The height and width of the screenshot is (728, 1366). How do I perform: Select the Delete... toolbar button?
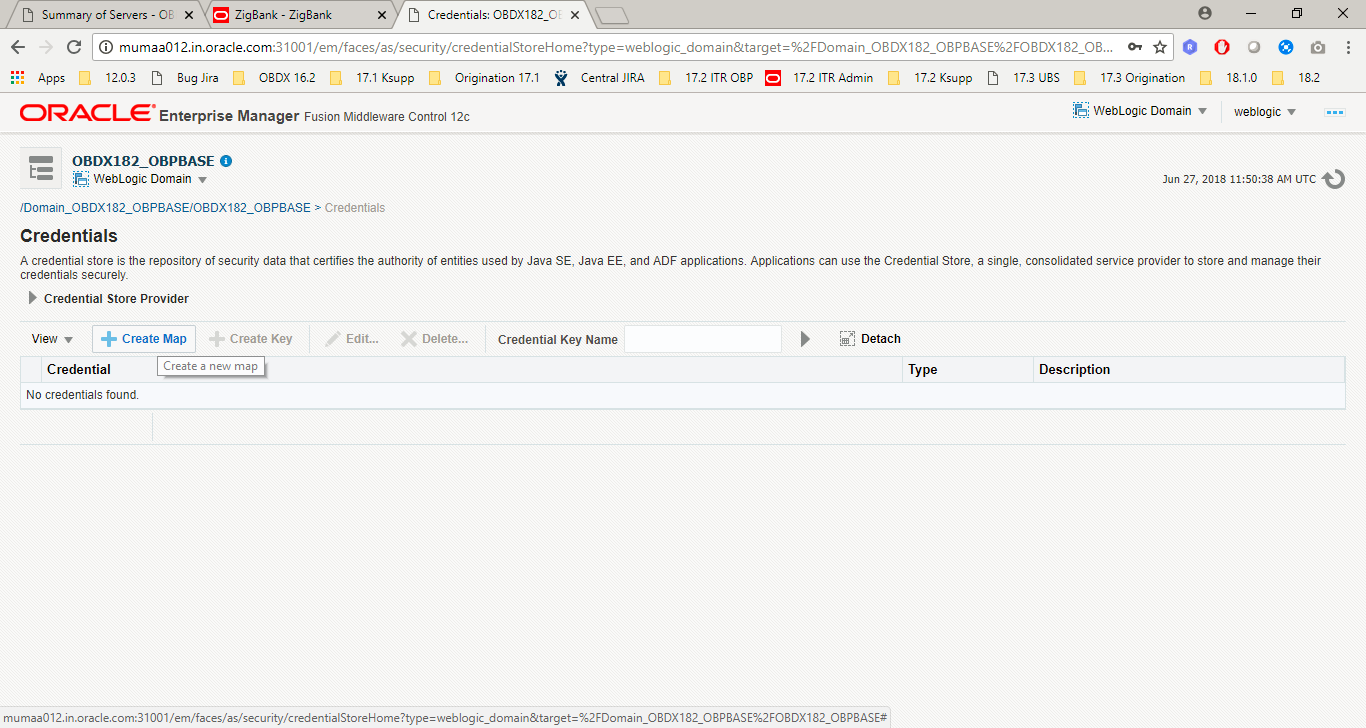click(x=434, y=339)
